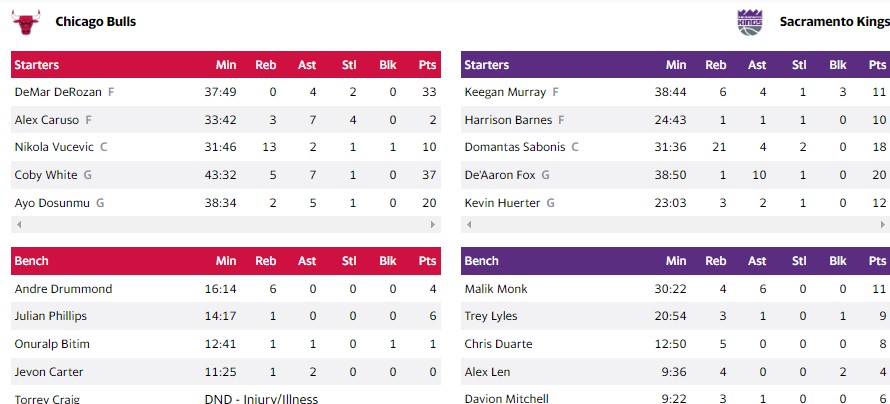Open the Chicago Bulls team name link
Image resolution: width=890 pixels, height=404 pixels.
point(96,21)
